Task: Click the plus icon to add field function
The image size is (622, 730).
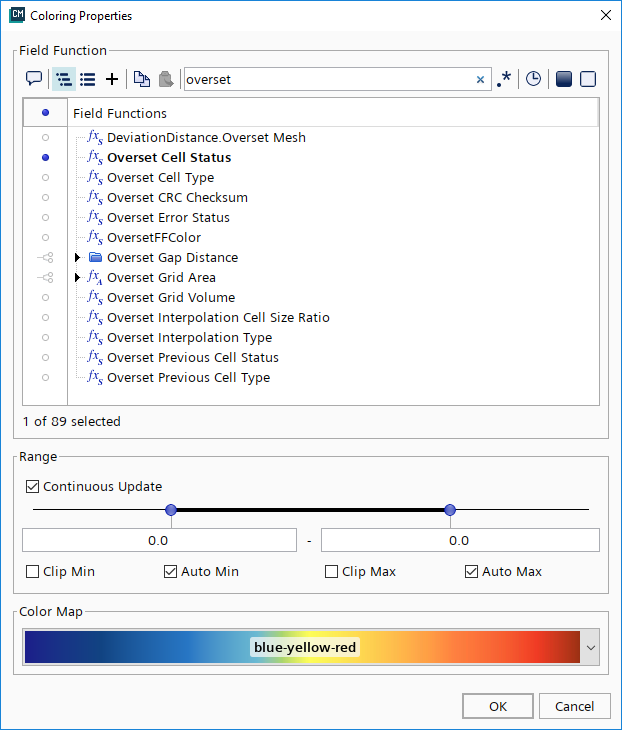Action: click(x=112, y=79)
